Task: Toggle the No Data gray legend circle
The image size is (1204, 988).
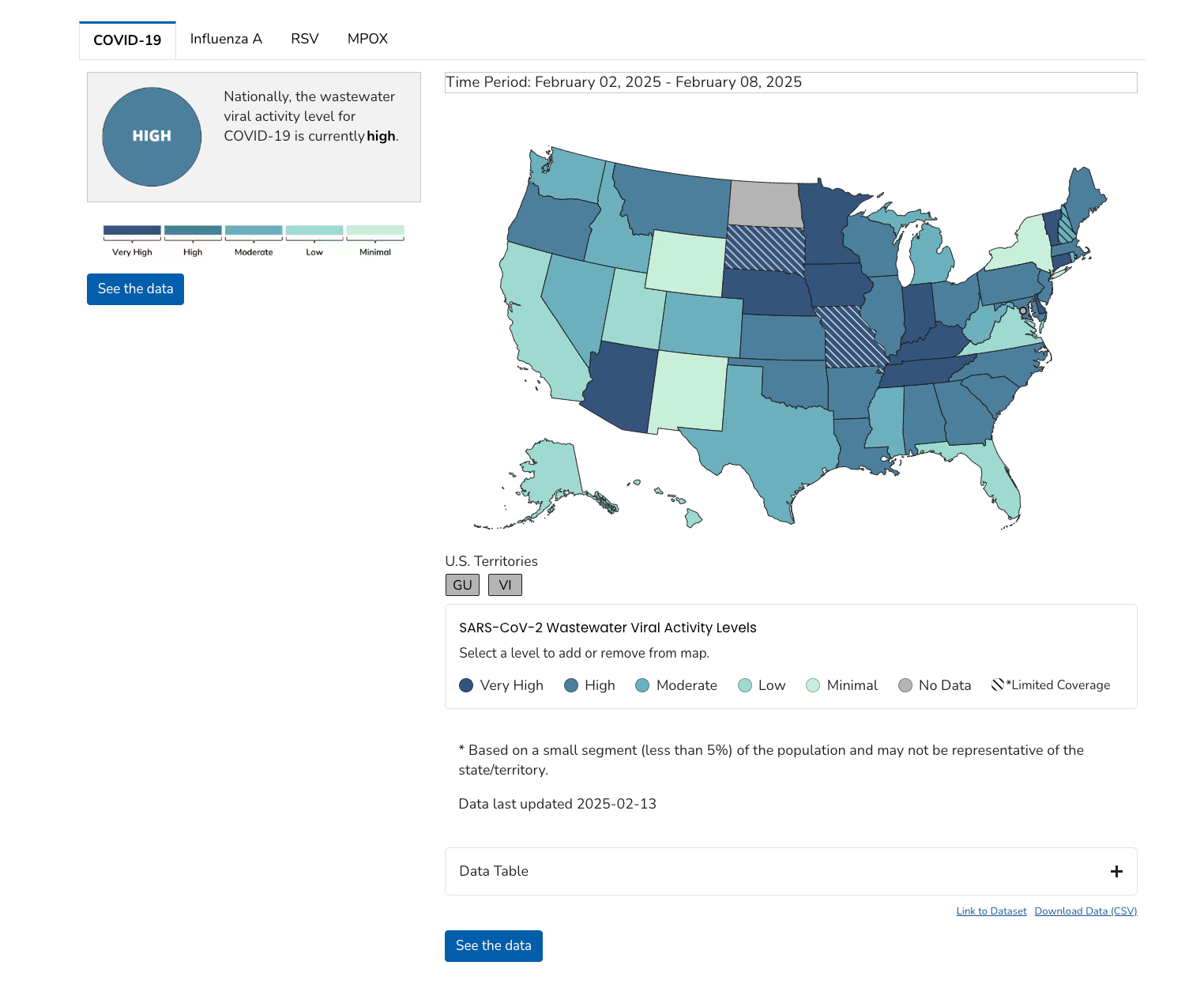Action: click(905, 685)
